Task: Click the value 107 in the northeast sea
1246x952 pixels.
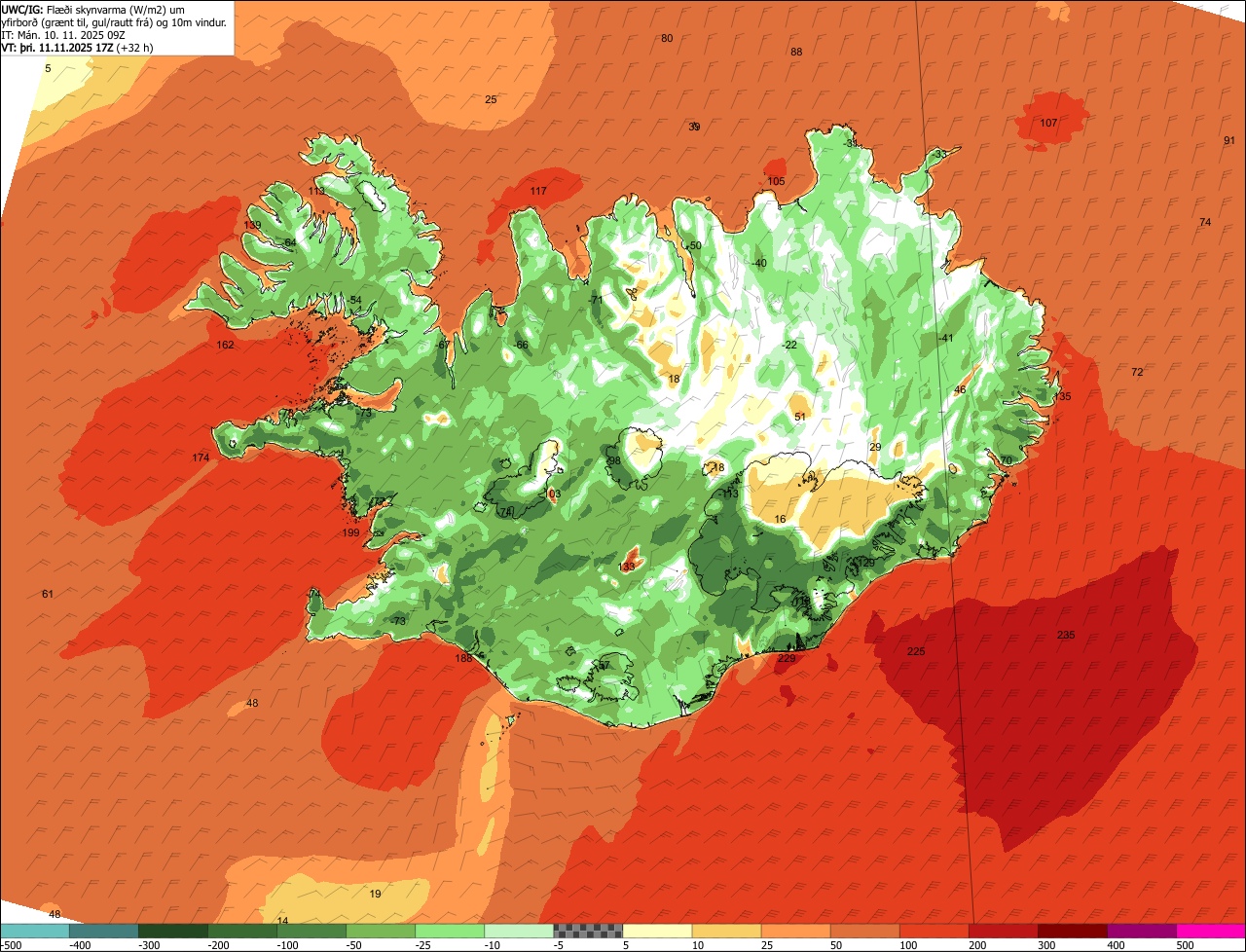Action: click(1048, 123)
